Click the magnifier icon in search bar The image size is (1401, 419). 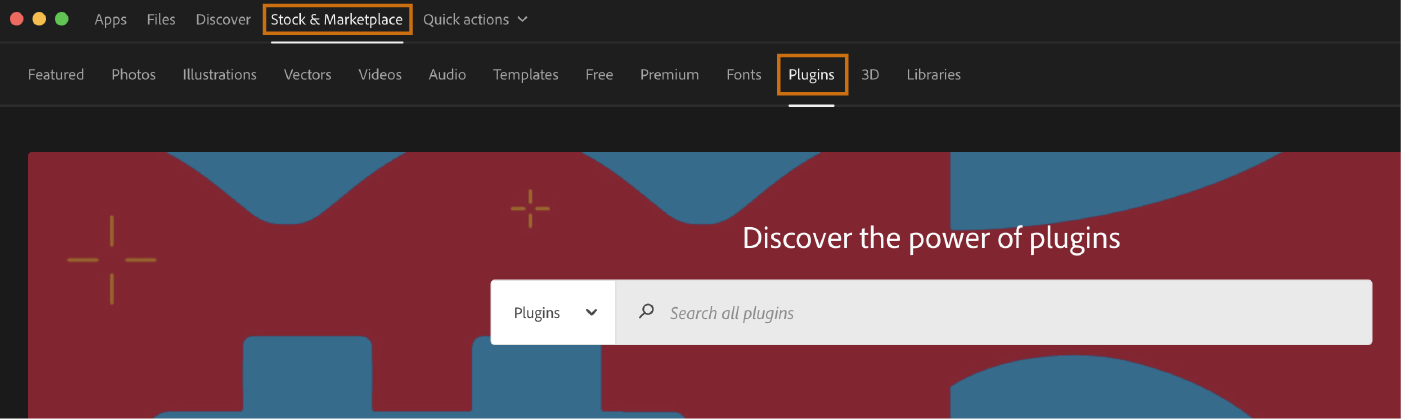647,312
